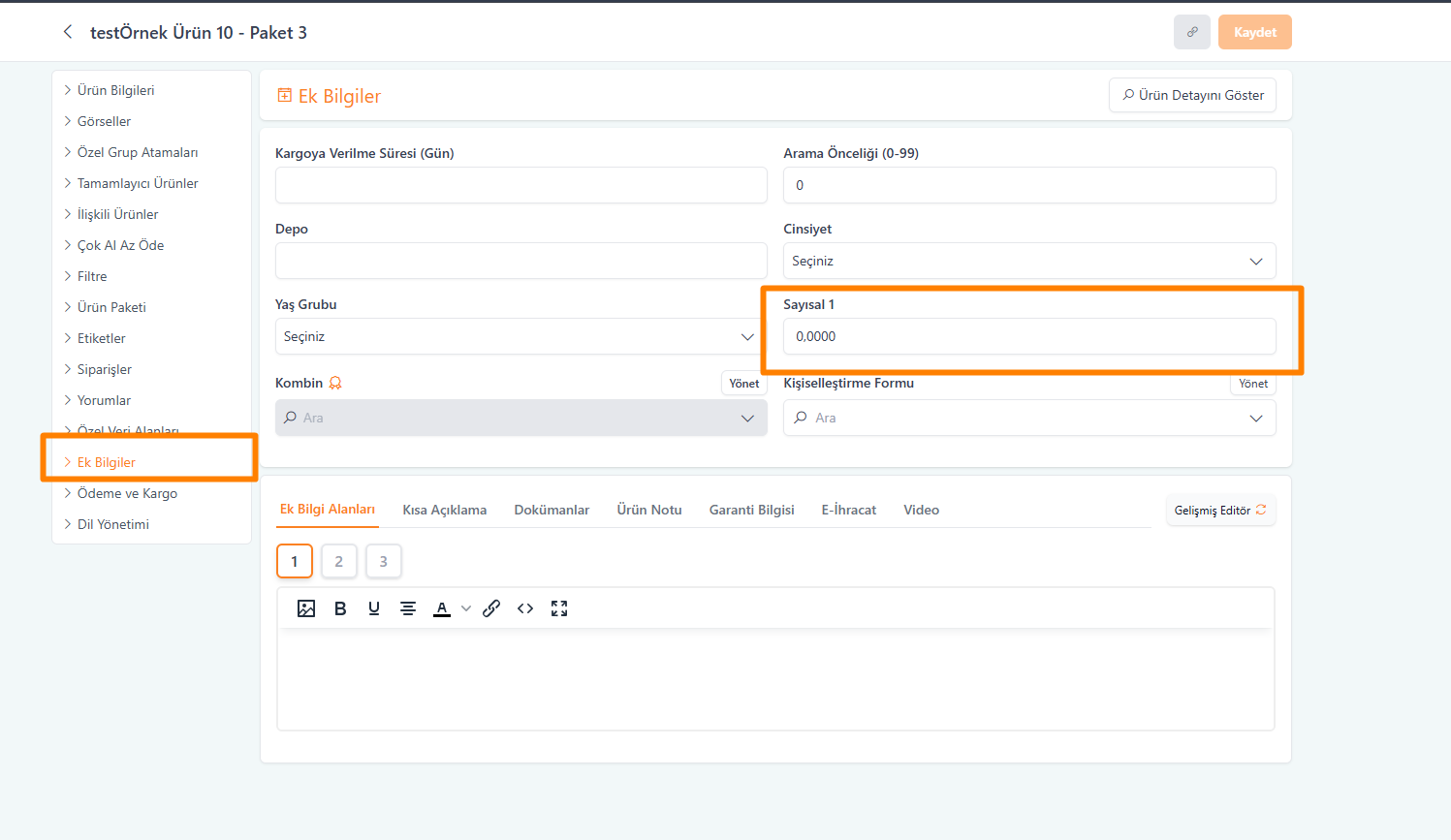Expand the editor to fullscreen
Screen dimensions: 1451x840
tap(559, 608)
